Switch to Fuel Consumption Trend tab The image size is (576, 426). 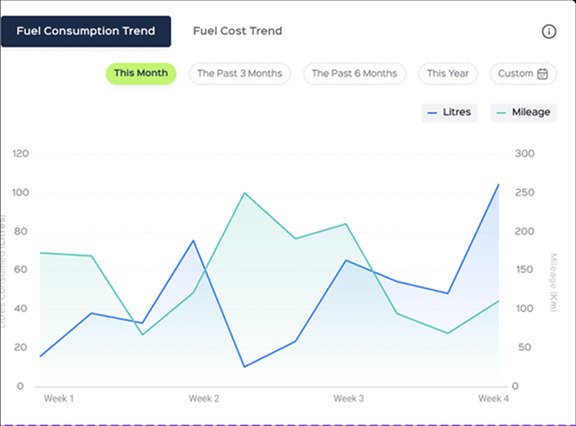[86, 31]
